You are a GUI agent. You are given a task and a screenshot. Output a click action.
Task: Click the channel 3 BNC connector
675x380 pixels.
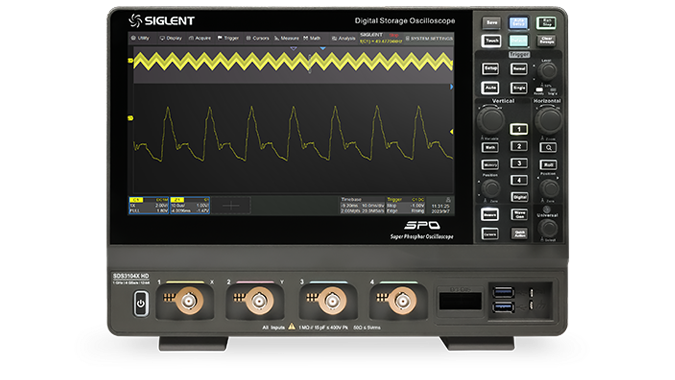coord(331,301)
